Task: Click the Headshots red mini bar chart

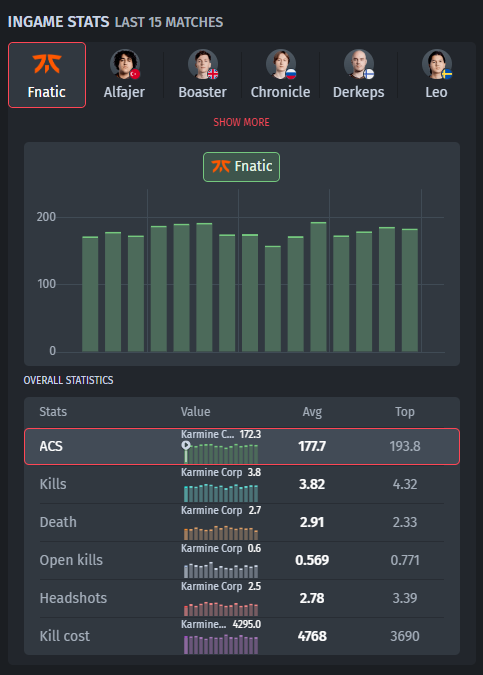Action: (x=221, y=609)
